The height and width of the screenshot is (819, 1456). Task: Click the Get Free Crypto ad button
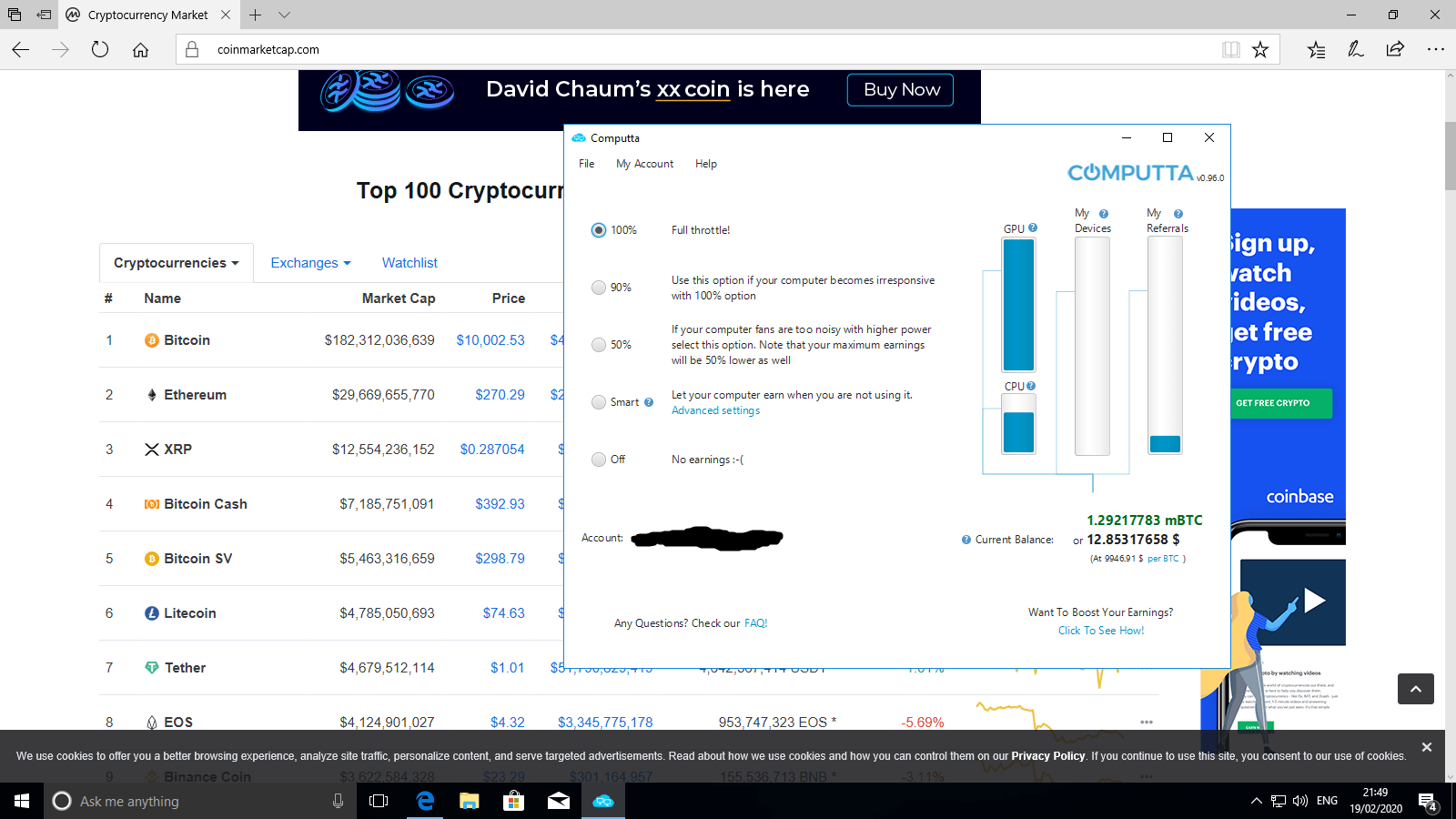(1281, 403)
